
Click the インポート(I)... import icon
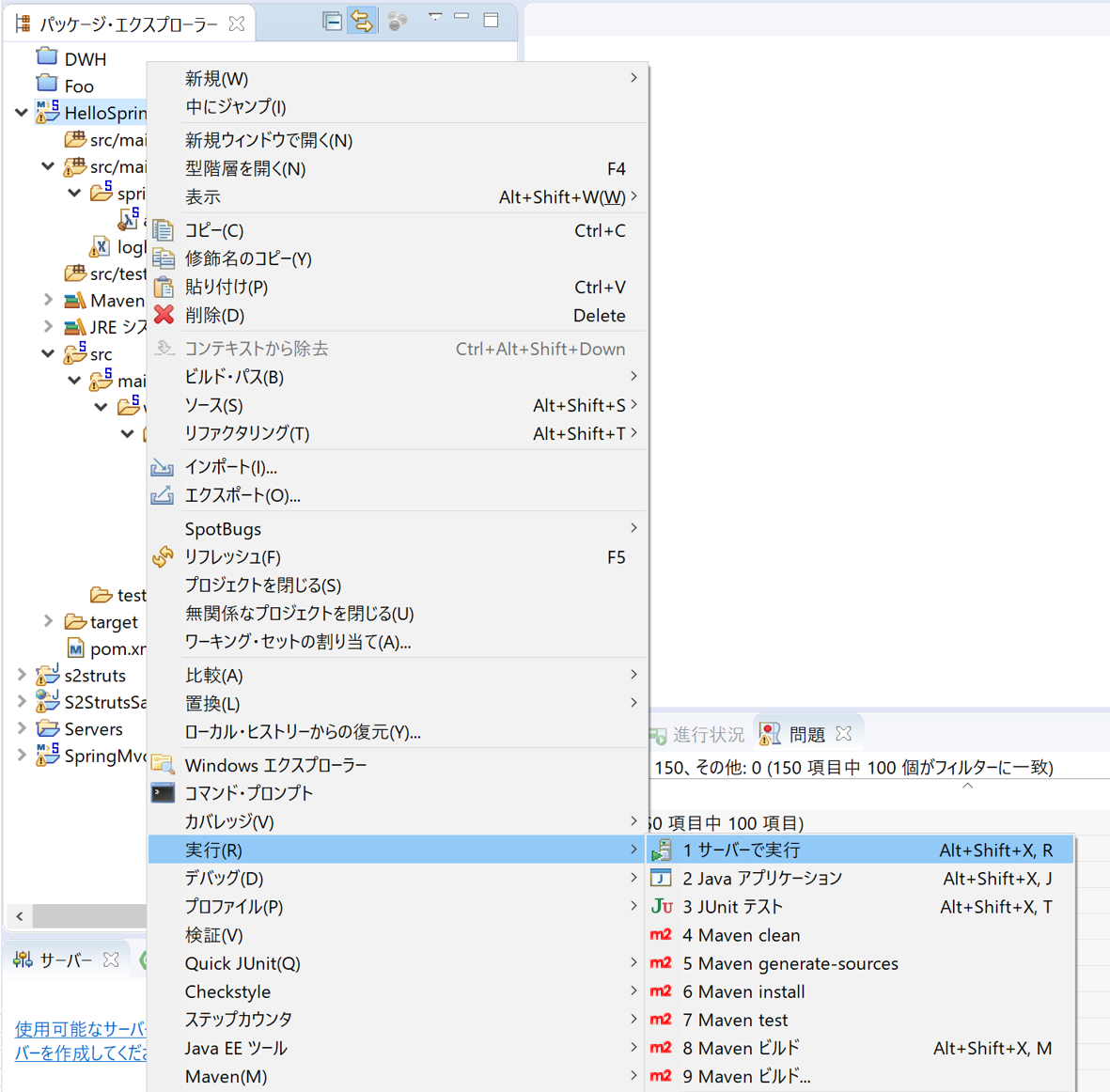click(162, 467)
